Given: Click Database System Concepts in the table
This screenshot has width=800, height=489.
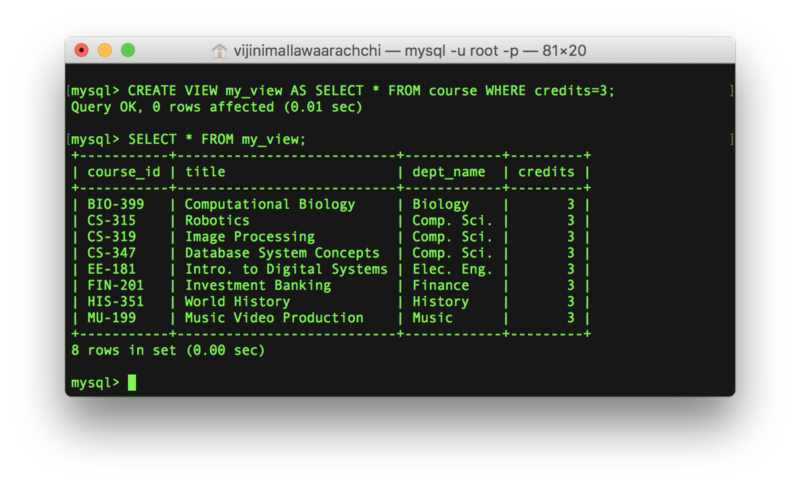Looking at the screenshot, I should (x=282, y=253).
